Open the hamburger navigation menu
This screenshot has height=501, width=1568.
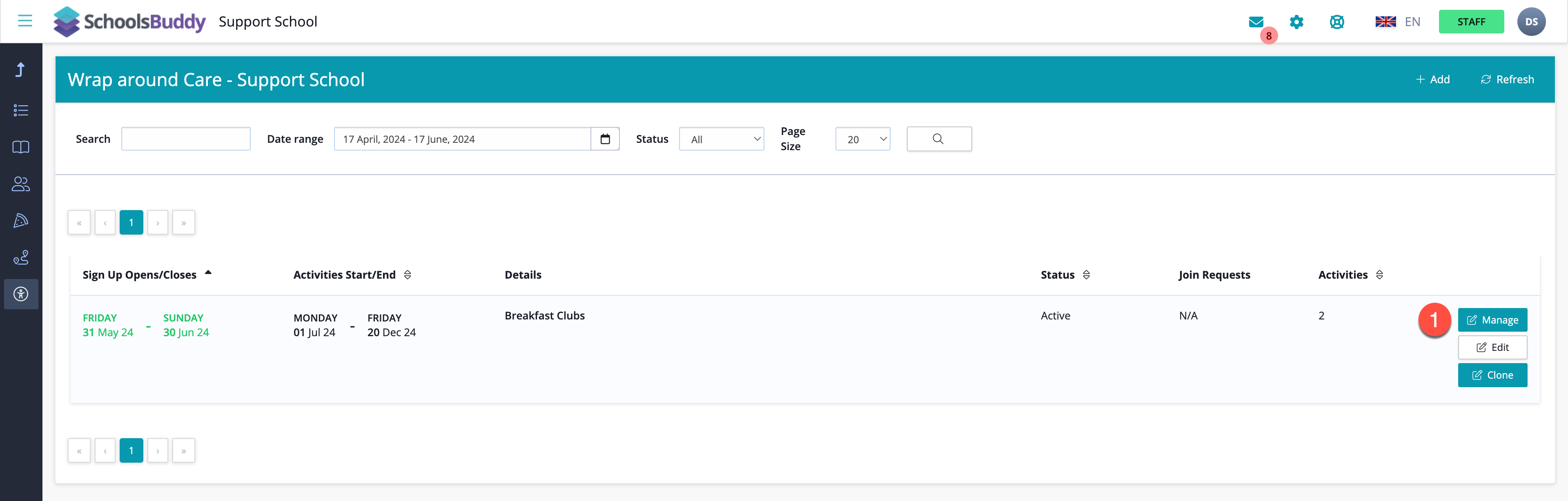coord(25,21)
